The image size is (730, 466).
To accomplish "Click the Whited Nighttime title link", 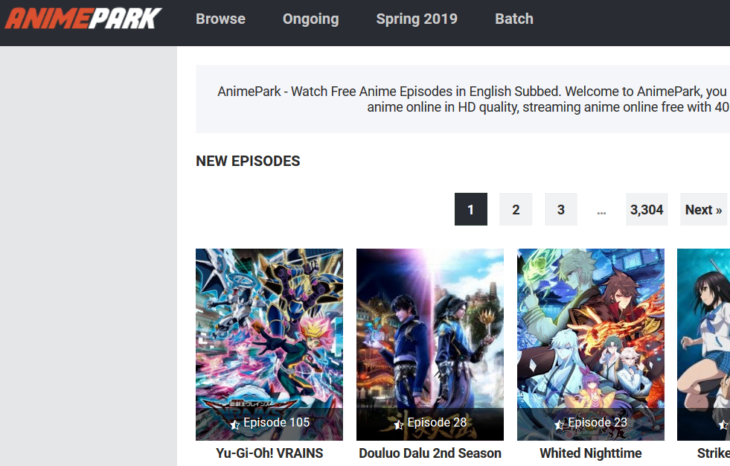I will tap(590, 453).
